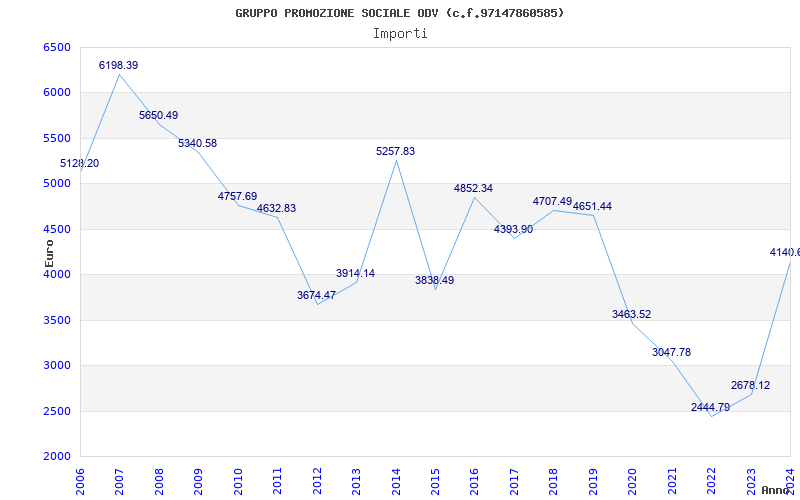Click the 4632.83 value label

coord(276,209)
